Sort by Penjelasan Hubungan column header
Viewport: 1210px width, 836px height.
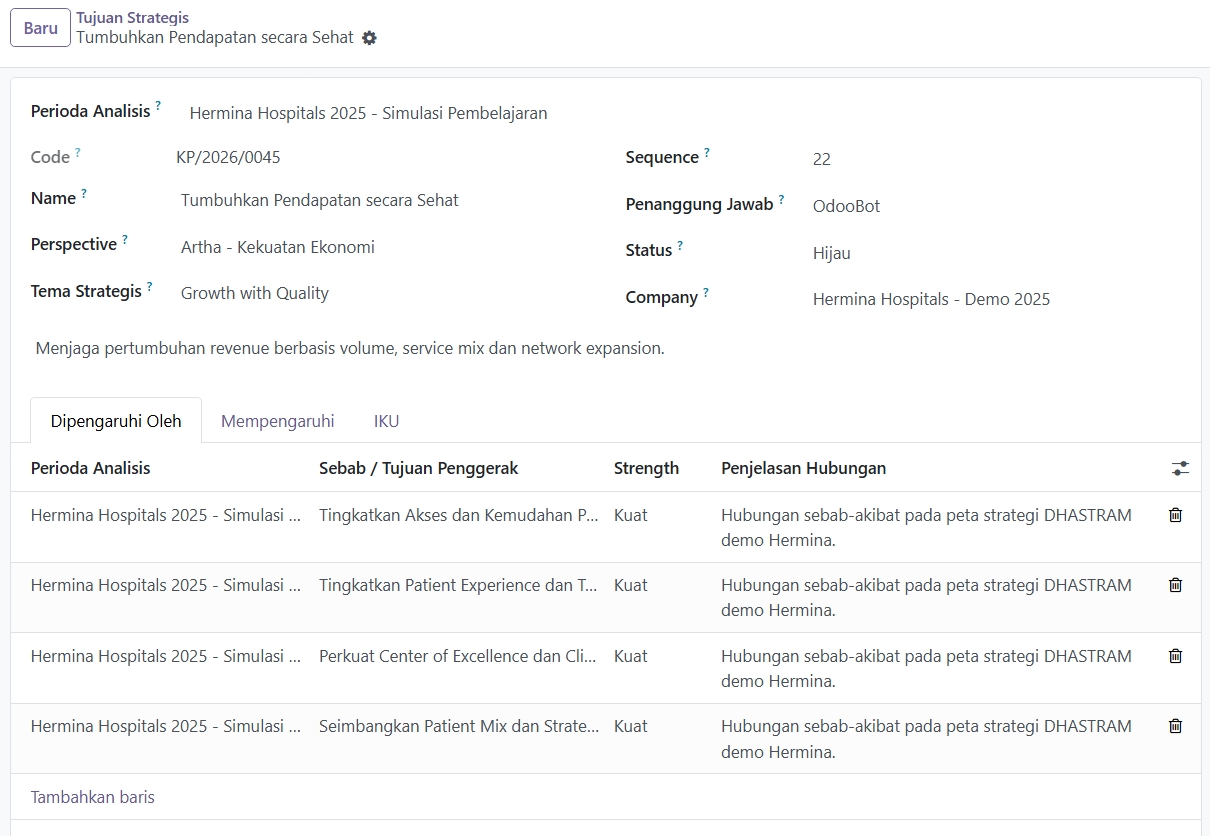804,468
